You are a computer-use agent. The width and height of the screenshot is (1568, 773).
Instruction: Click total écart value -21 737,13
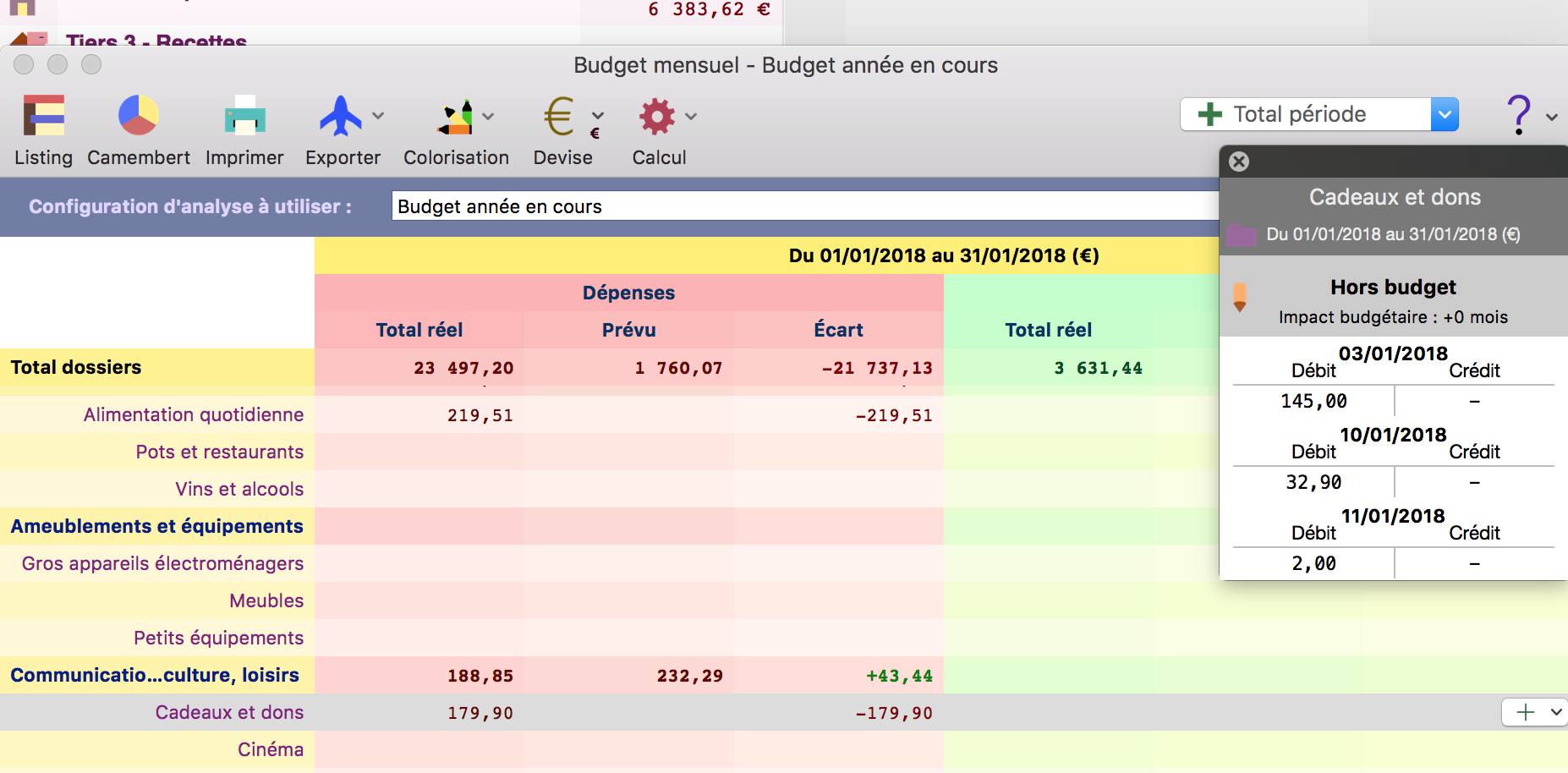pyautogui.click(x=877, y=368)
